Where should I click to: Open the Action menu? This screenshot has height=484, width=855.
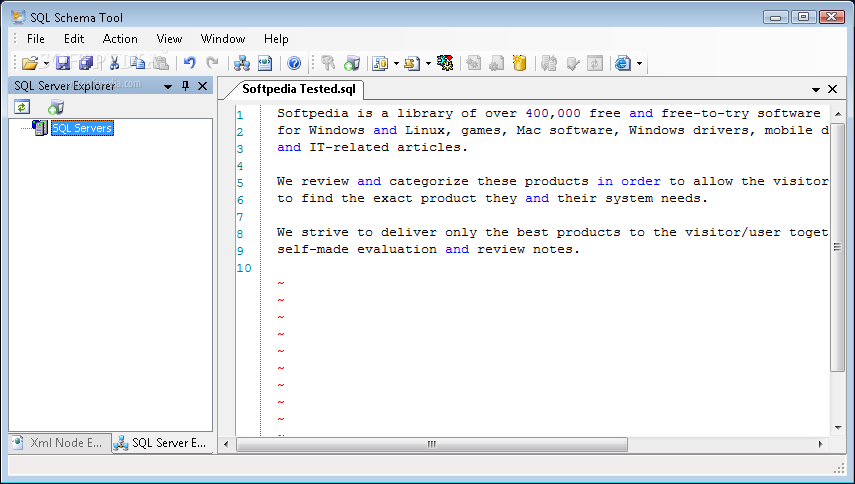(120, 39)
